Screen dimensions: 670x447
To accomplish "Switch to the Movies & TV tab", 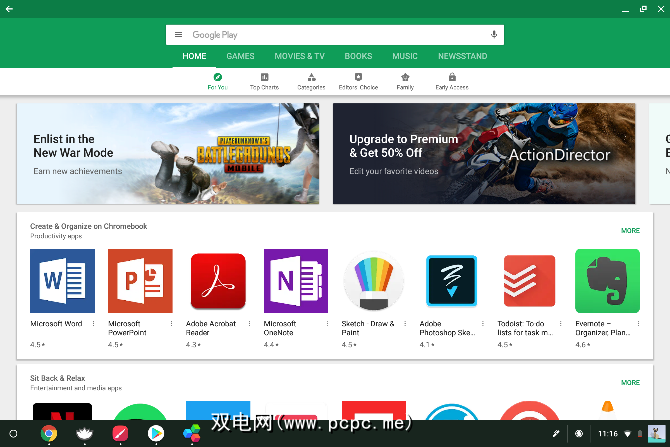I will click(299, 57).
